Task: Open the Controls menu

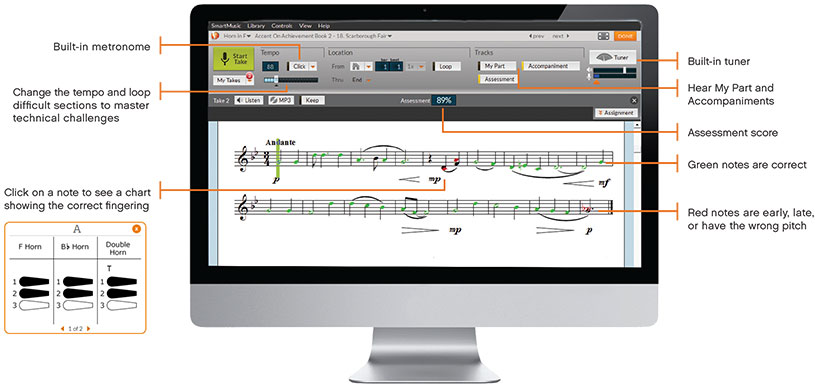Action: coord(282,25)
